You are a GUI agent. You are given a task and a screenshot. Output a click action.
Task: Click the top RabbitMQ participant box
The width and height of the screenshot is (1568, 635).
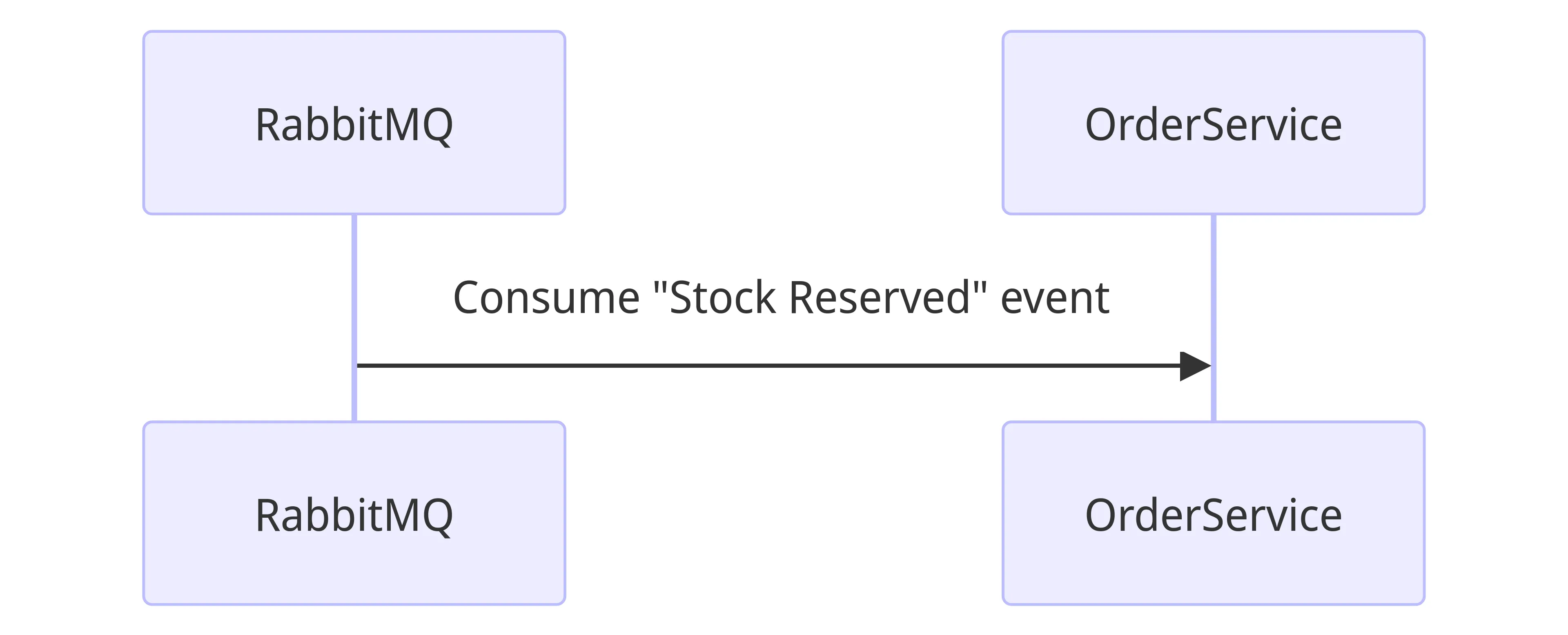pyautogui.click(x=354, y=73)
